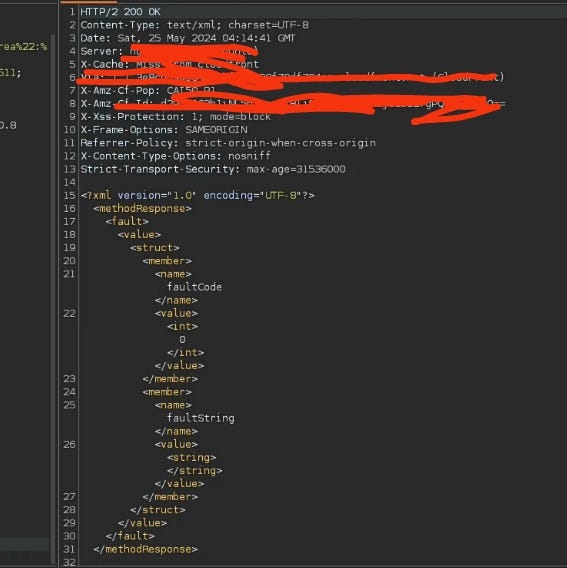Select the max-age=31536000 value
Image resolution: width=567 pixels, height=568 pixels.
296,169
